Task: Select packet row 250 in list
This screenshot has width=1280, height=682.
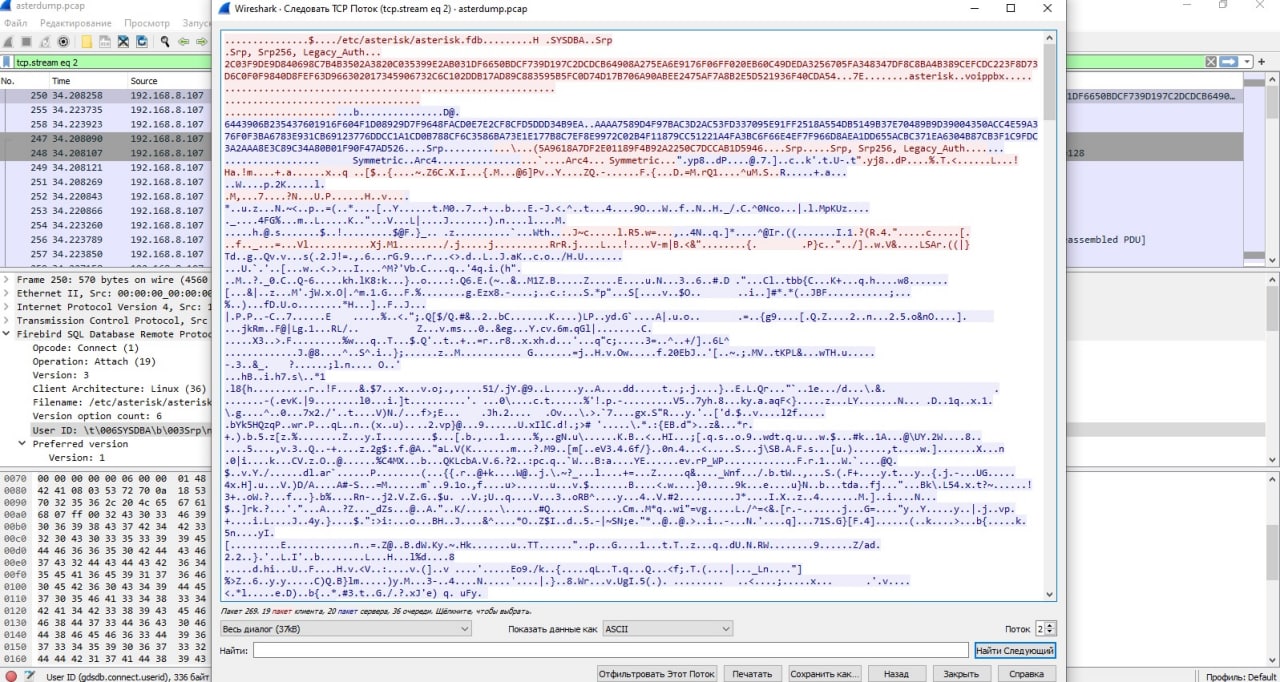Action: point(105,96)
